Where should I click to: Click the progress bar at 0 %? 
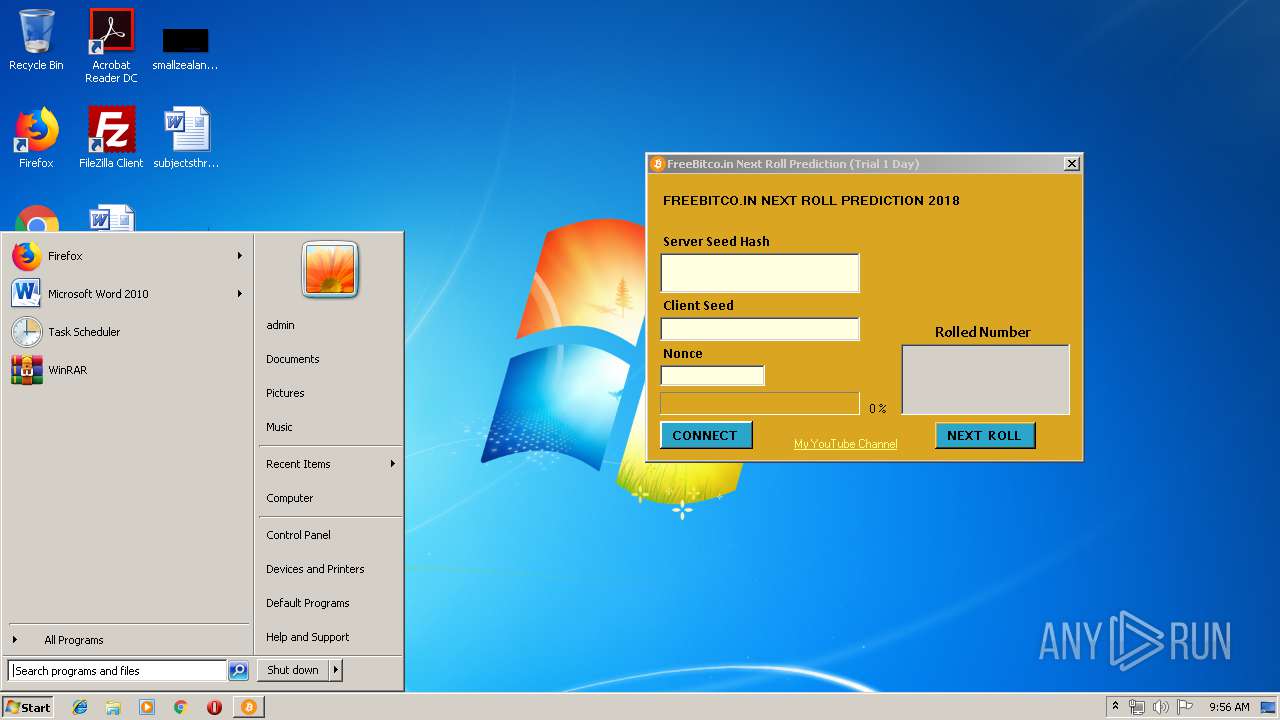tap(760, 404)
